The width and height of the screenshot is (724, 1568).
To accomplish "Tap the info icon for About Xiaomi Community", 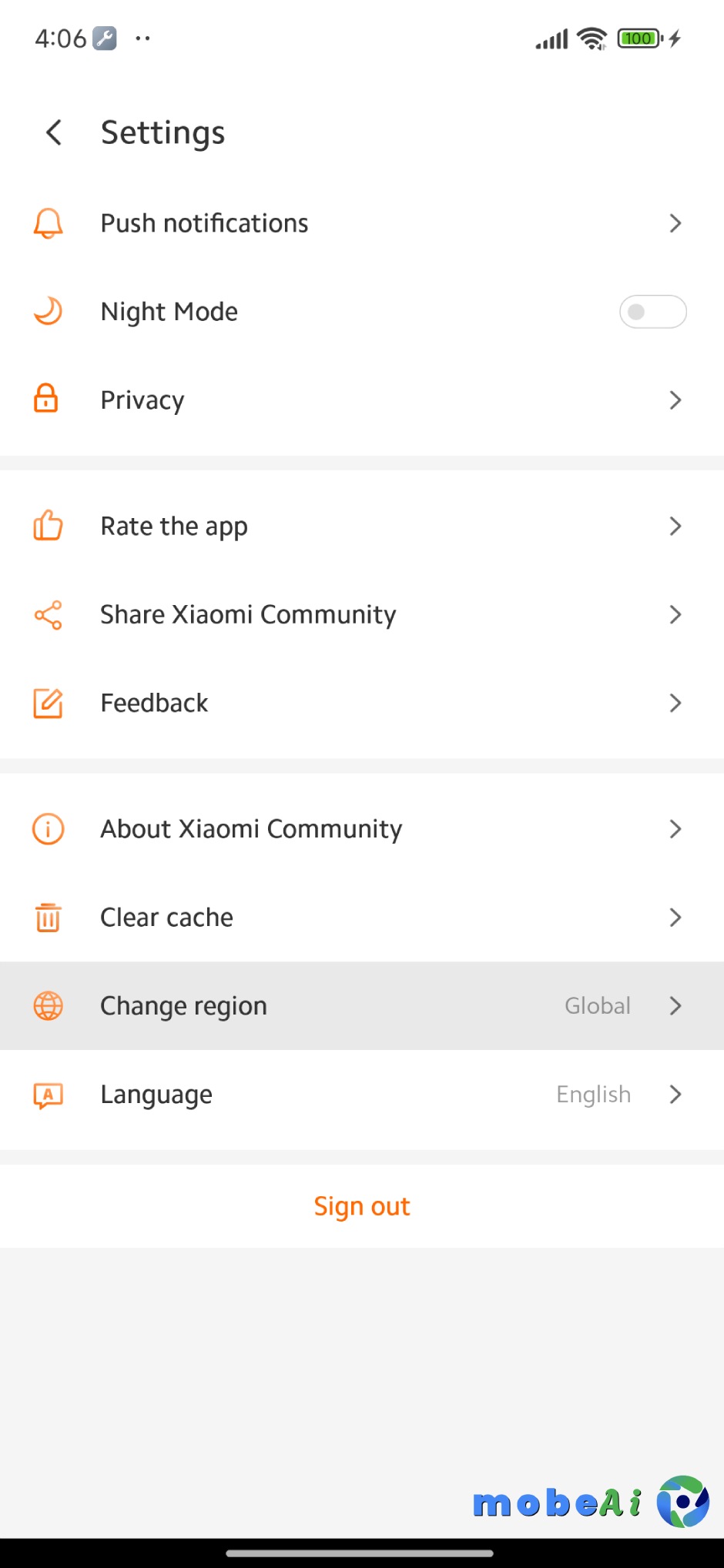I will click(48, 829).
